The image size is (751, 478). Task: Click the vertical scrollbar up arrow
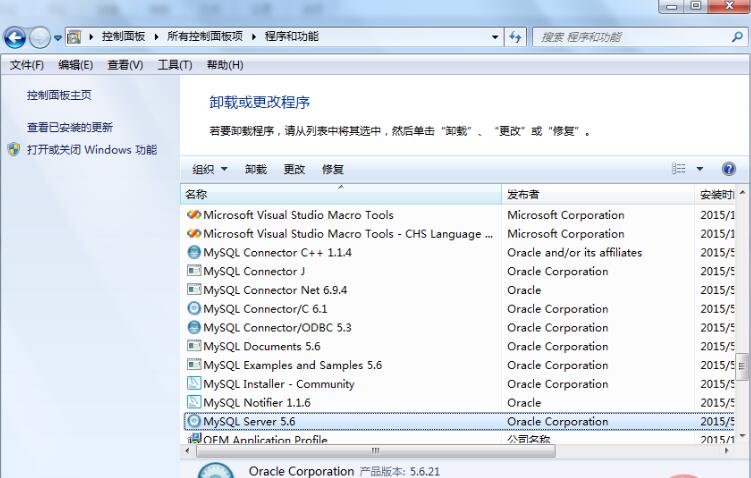(742, 192)
